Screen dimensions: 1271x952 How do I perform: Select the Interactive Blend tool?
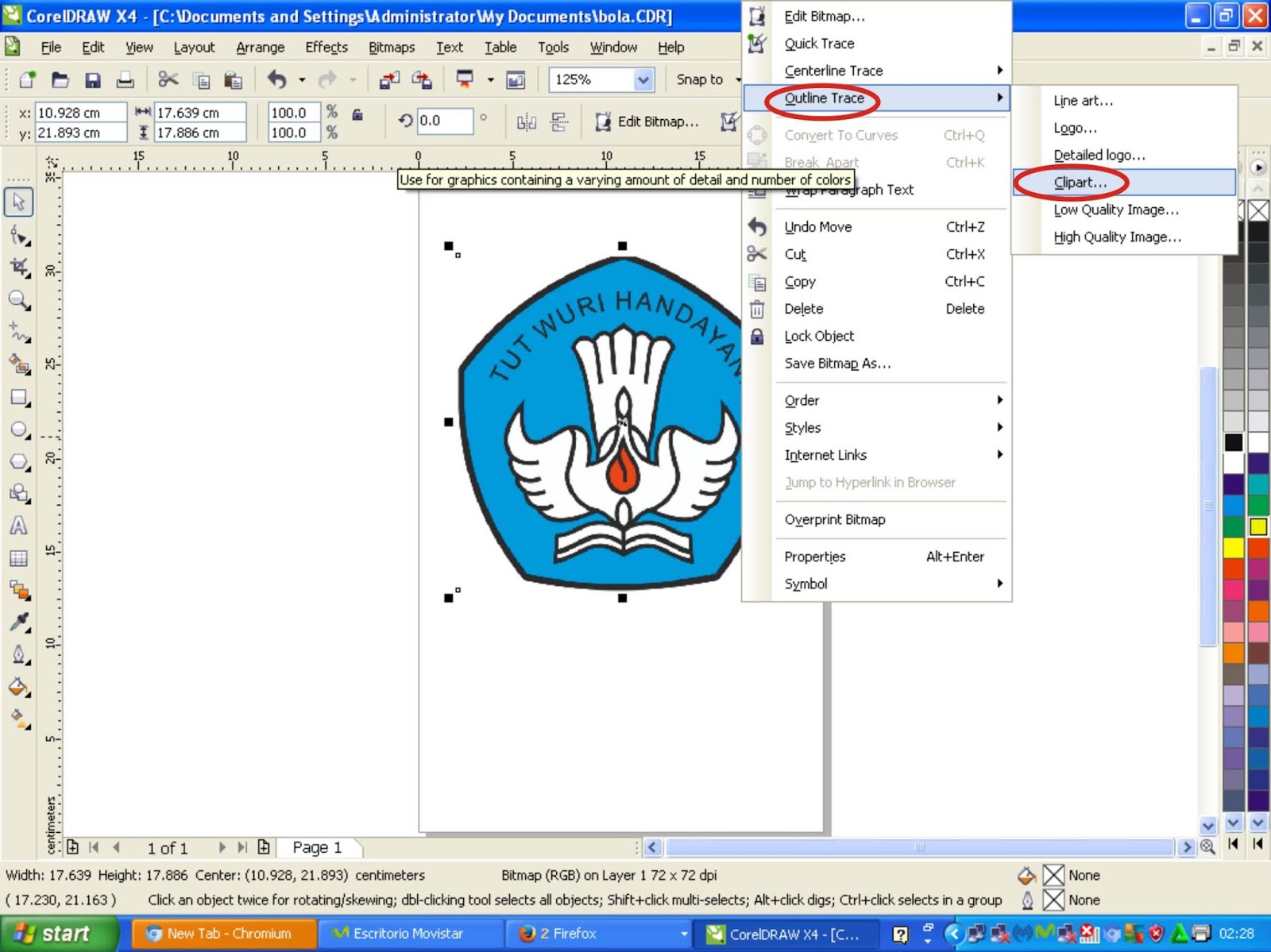[18, 590]
